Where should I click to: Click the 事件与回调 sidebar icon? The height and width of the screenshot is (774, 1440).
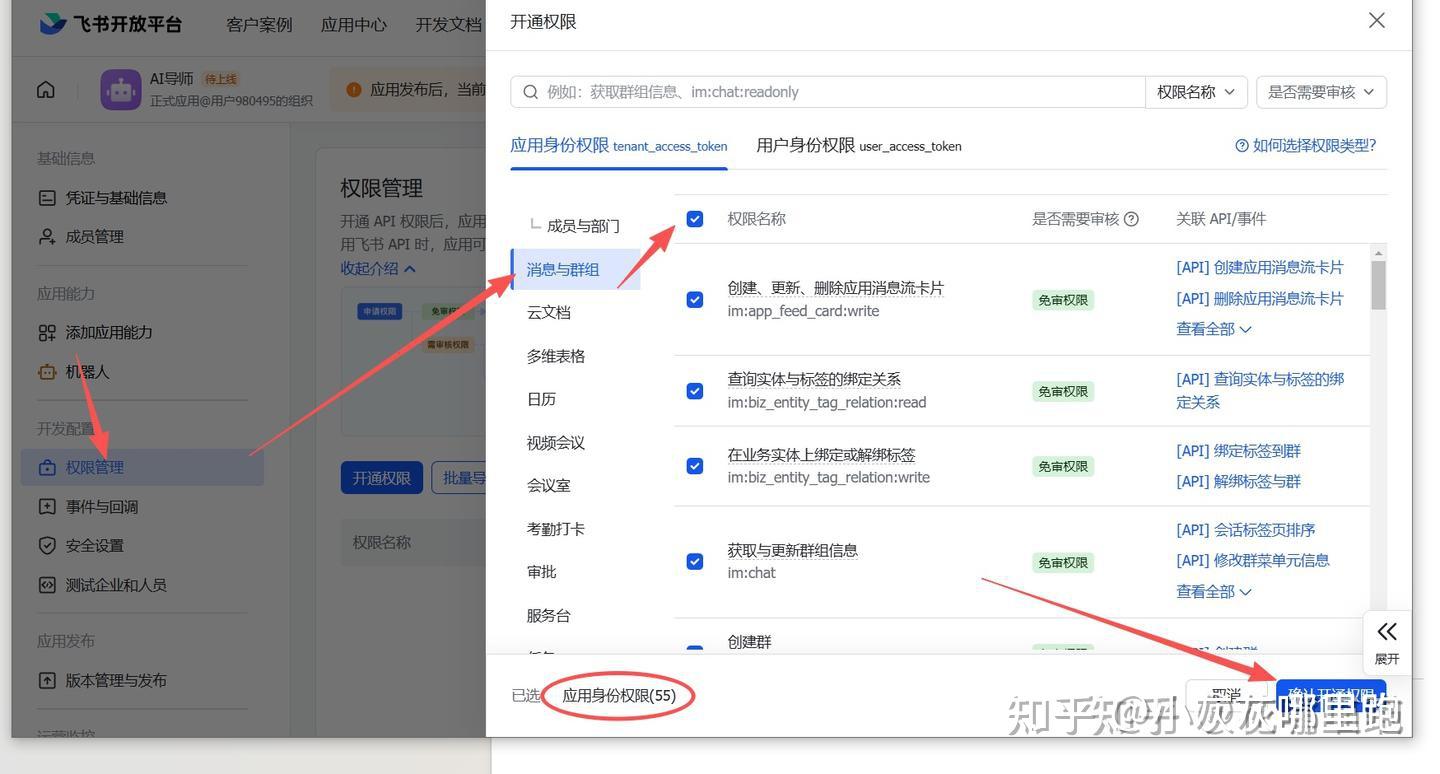(x=47, y=507)
